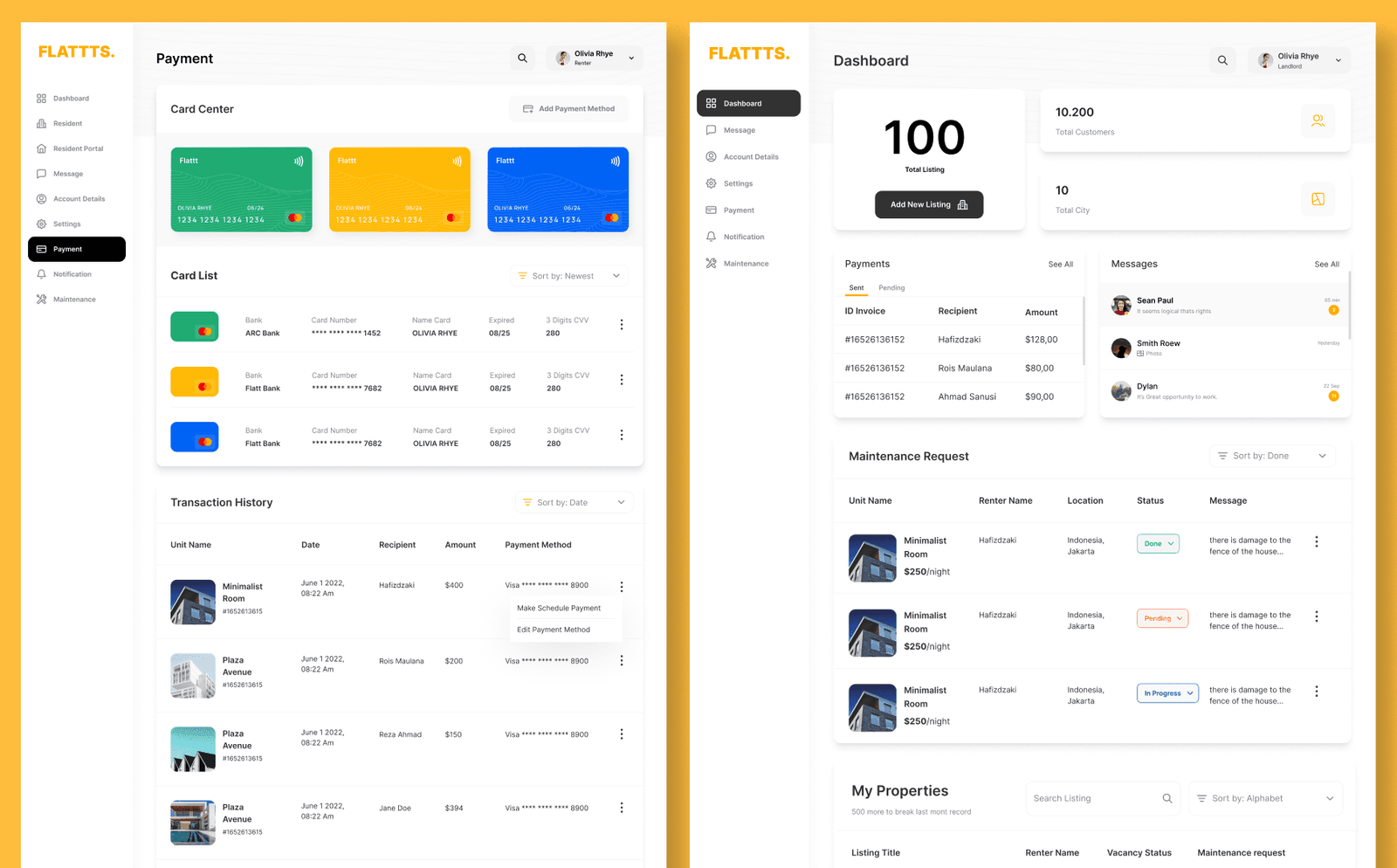The image size is (1397, 868).
Task: Switch to the Pending payments tab
Action: 891,288
